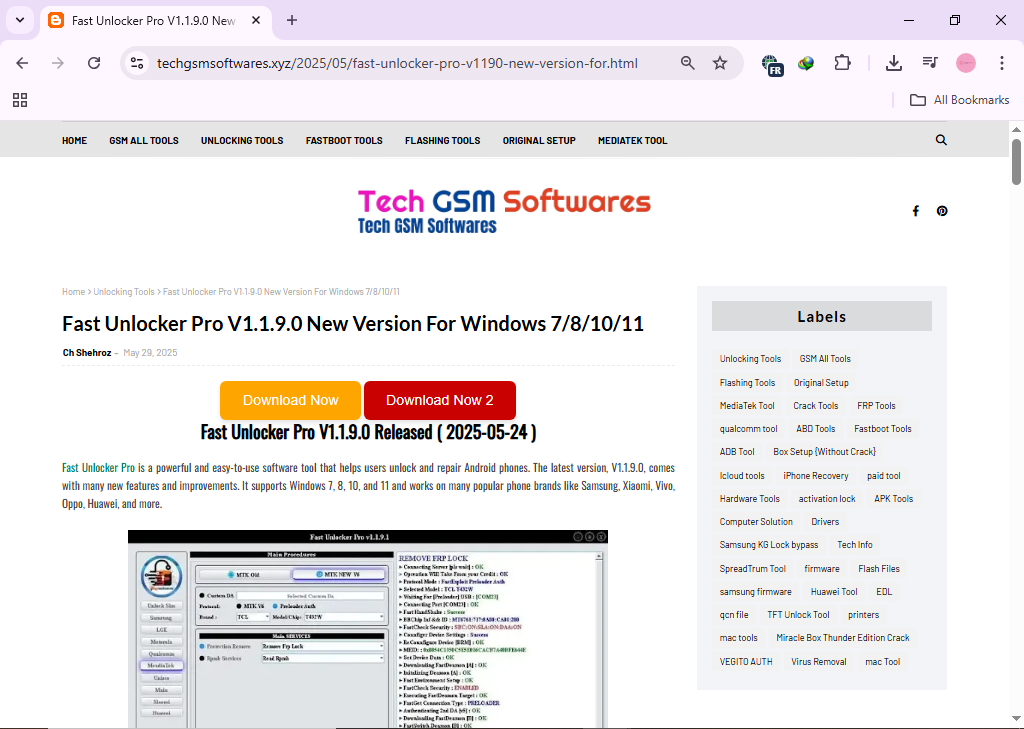Open the Miracle Box Thunder Edition Crack label
1024x729 pixels.
click(x=842, y=638)
